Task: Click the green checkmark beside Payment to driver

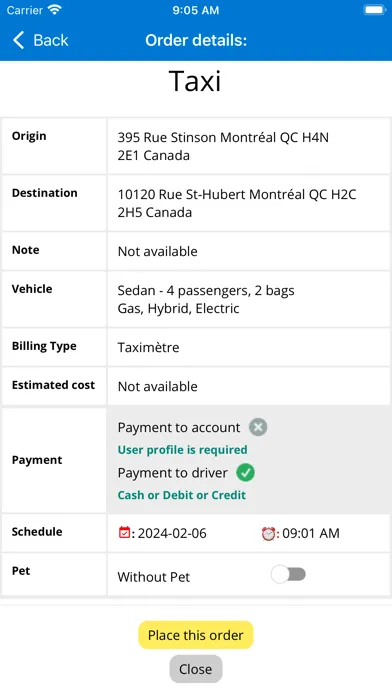Action: 245,473
